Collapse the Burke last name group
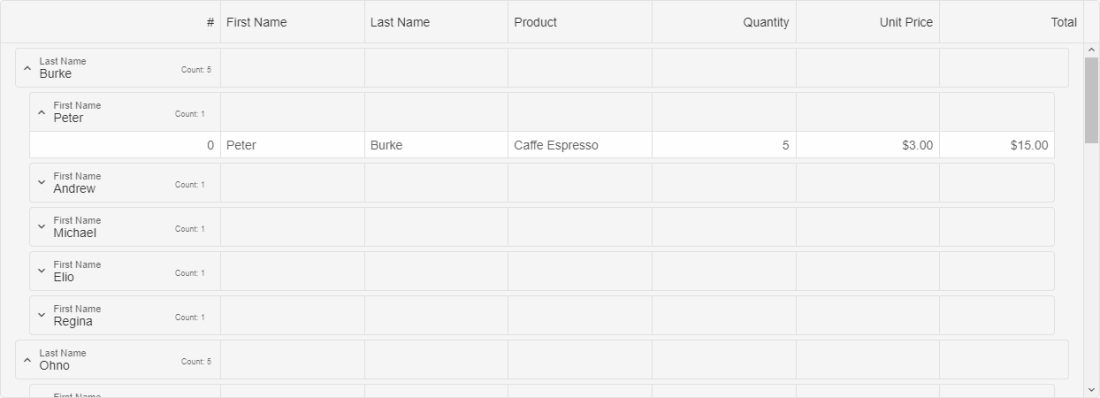The width and height of the screenshot is (1100, 398). (x=27, y=68)
